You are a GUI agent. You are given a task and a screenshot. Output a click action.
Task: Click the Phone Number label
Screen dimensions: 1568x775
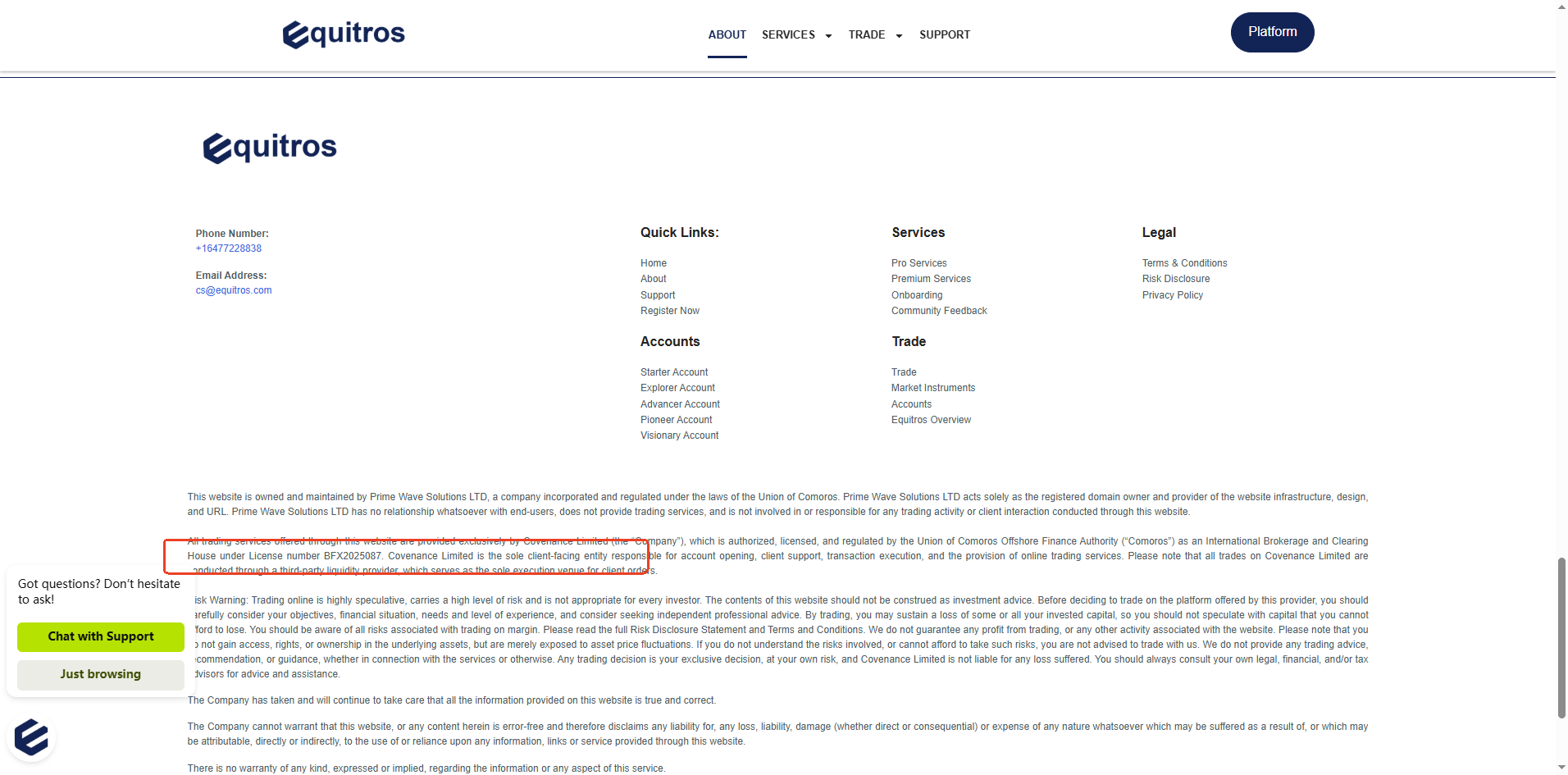point(232,234)
